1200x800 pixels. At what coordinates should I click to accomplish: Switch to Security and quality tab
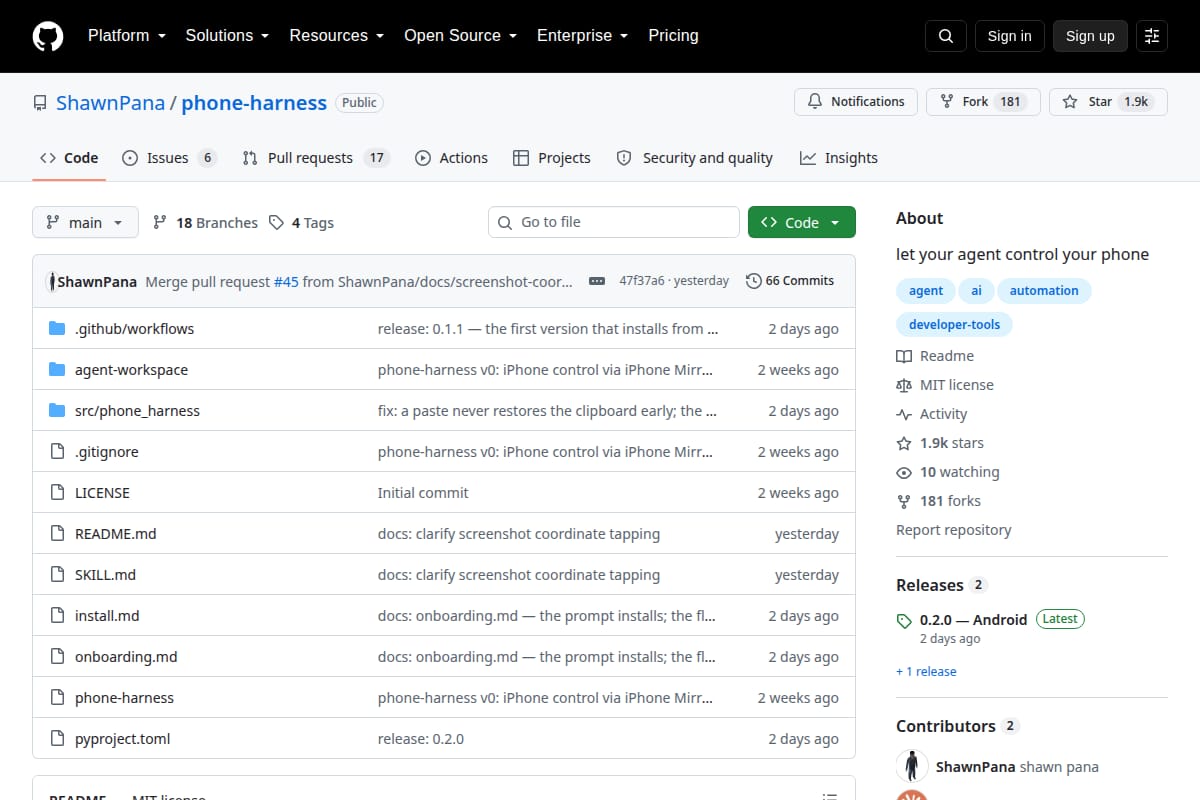[695, 158]
